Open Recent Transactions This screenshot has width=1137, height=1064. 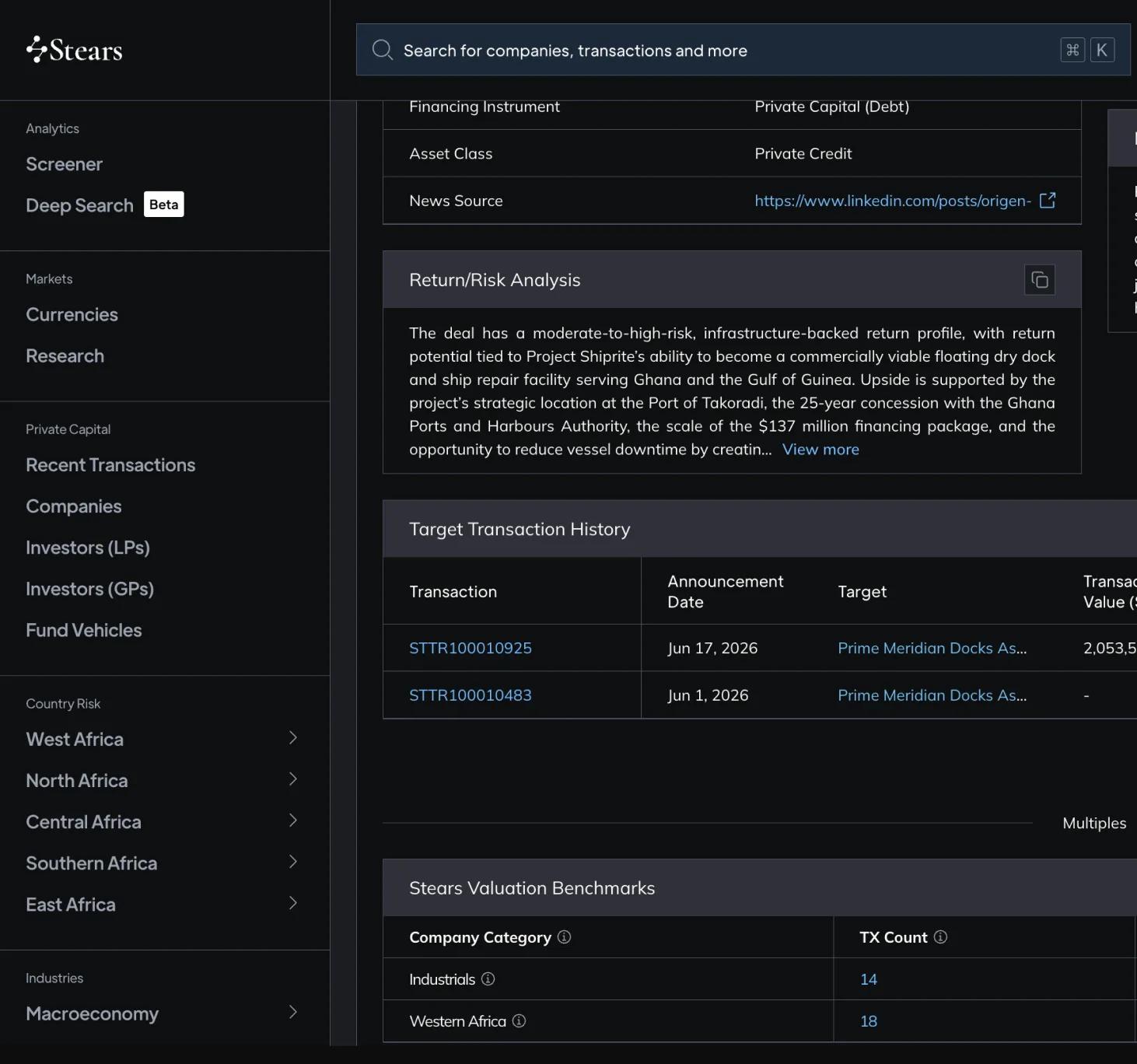110,464
